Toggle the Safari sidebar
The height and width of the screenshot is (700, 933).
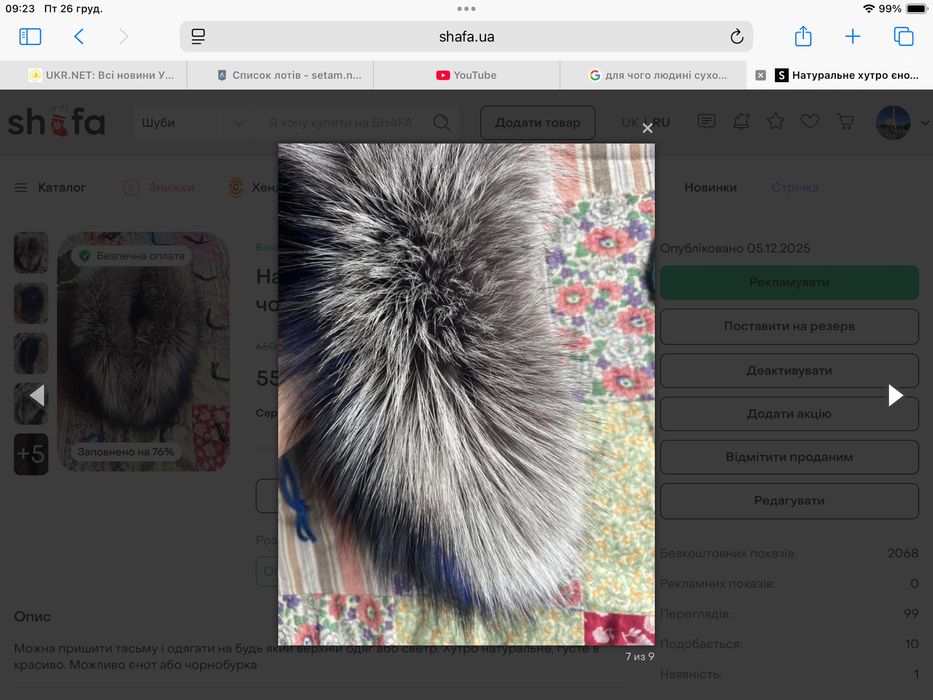(x=30, y=37)
